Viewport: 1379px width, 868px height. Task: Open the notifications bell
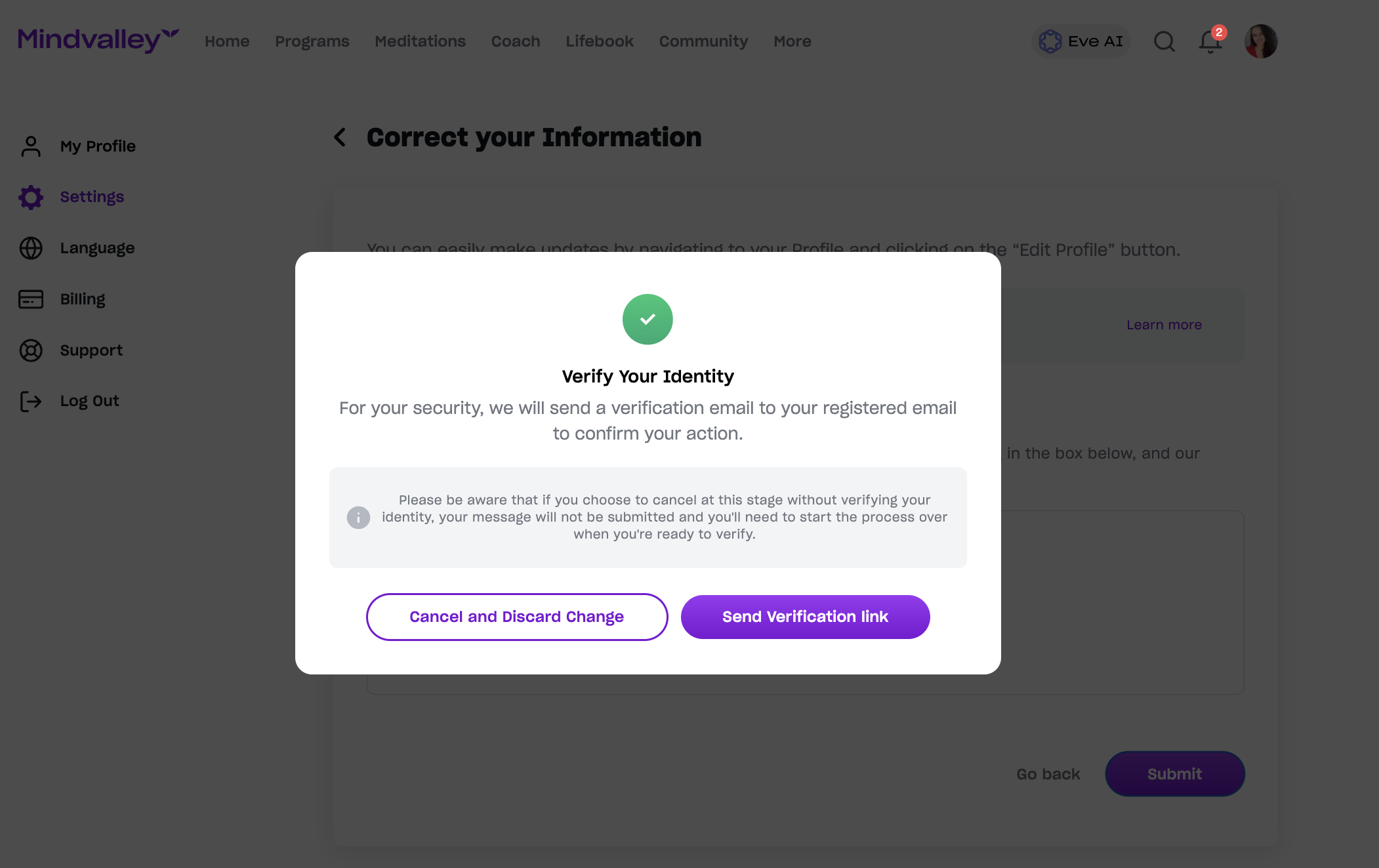coord(1210,41)
